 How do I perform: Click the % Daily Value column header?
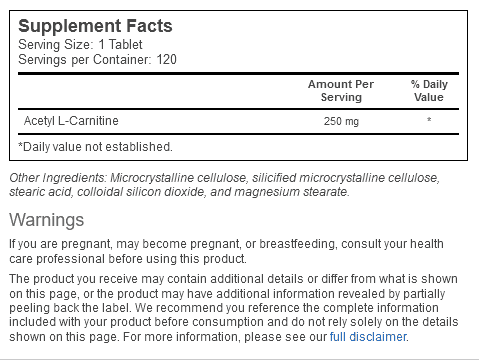(429, 91)
